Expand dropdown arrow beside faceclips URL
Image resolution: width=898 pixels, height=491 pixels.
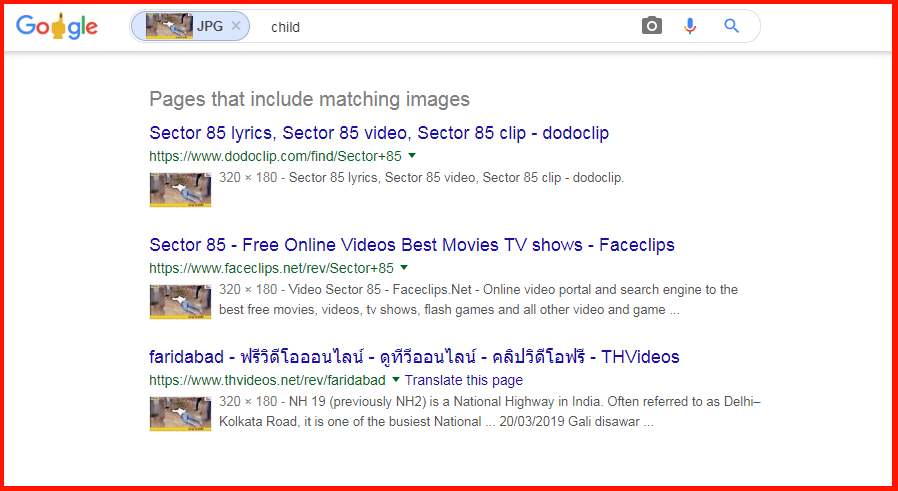click(404, 268)
